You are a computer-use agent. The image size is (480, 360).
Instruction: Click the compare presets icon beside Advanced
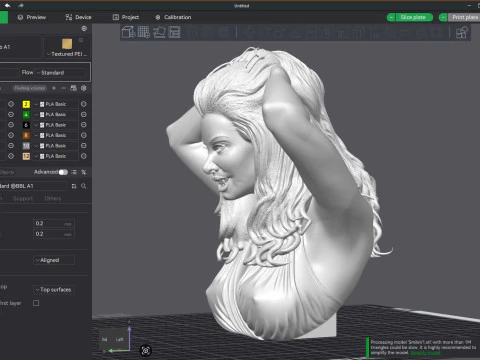coord(84,172)
